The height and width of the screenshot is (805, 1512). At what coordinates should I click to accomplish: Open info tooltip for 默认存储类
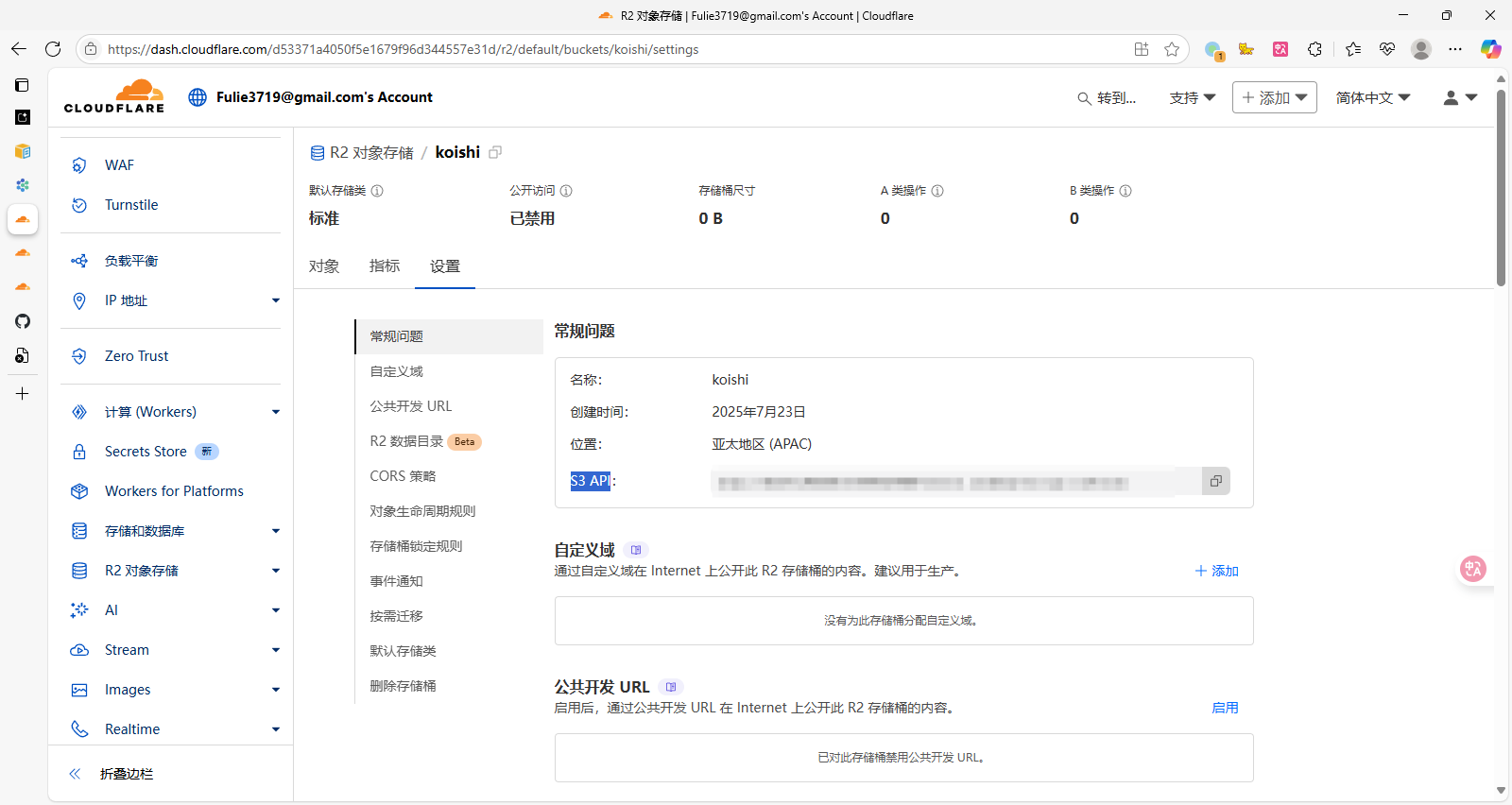coord(377,191)
